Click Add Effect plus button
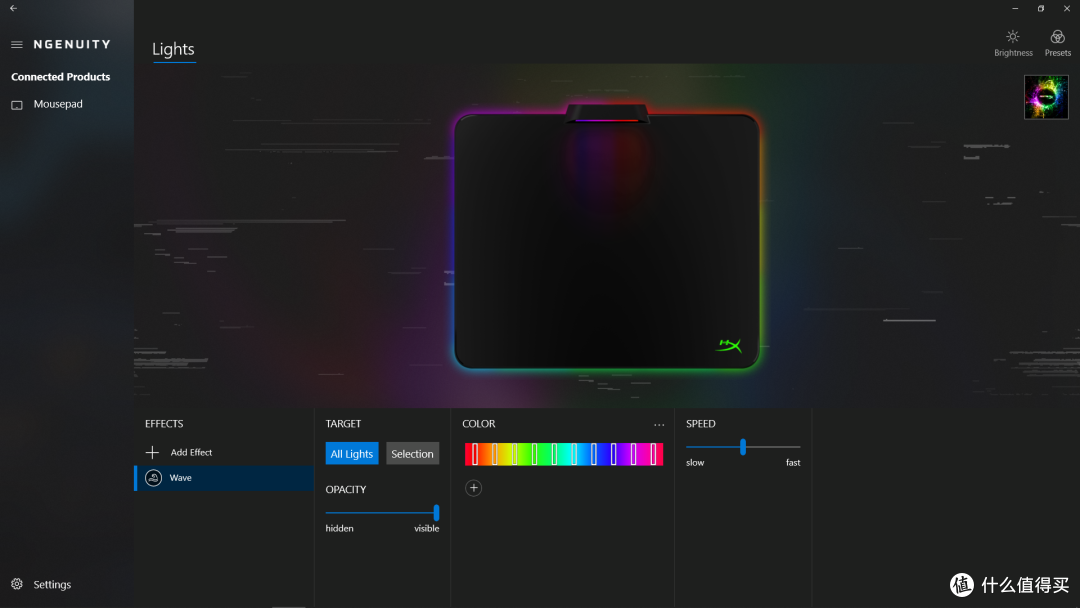1080x608 pixels. (152, 452)
